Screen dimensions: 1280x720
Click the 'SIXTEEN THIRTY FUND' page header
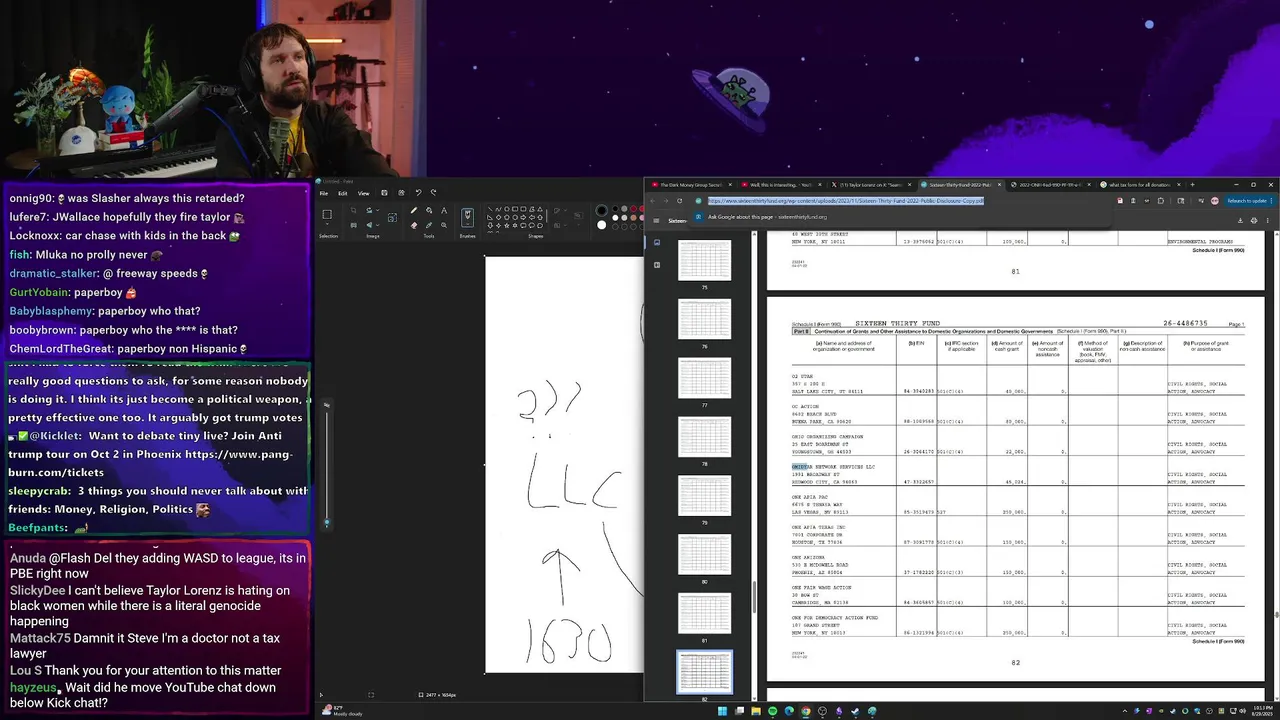coord(898,324)
